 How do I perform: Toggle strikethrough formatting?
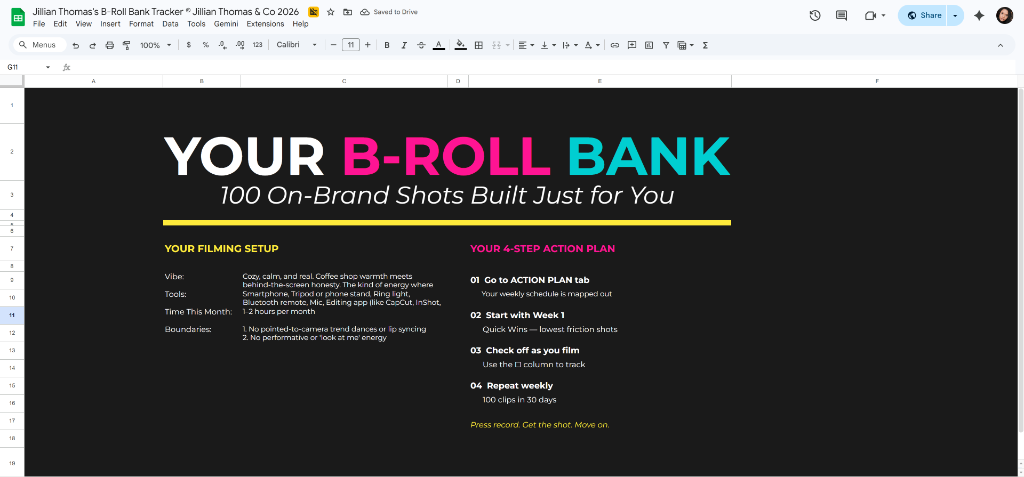421,45
